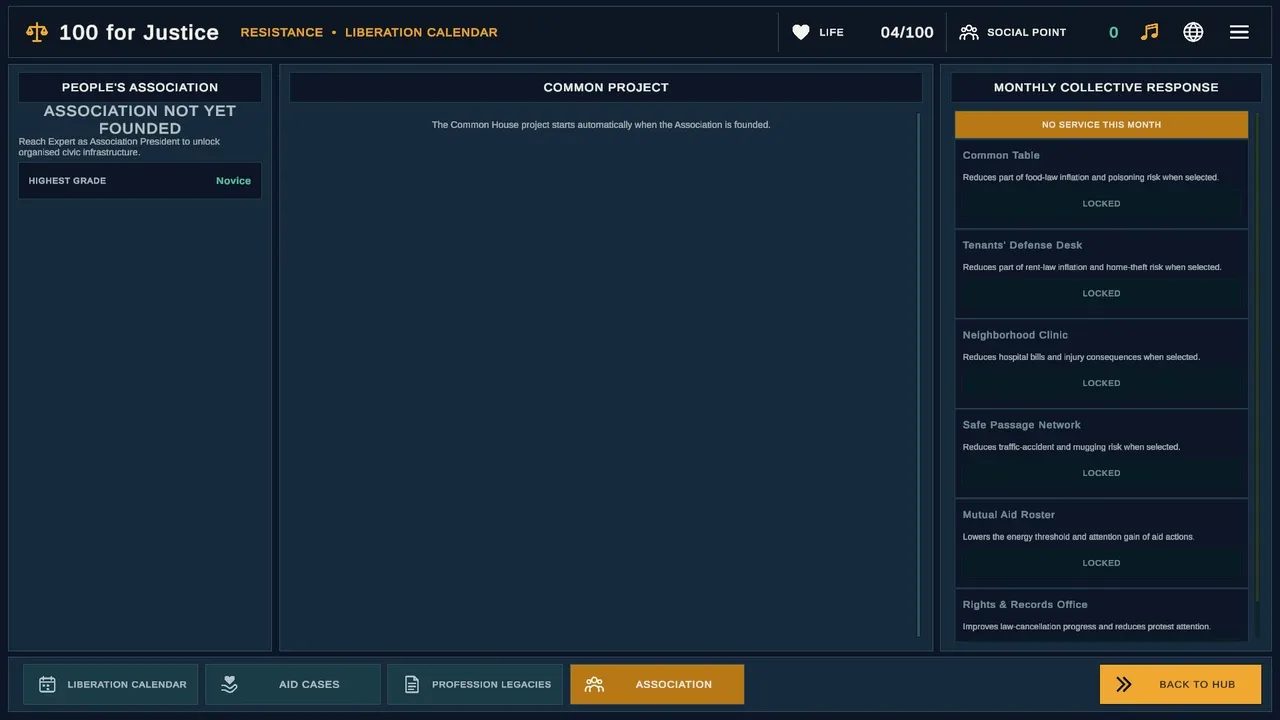Click the Monthly Collective Response header

point(1106,87)
